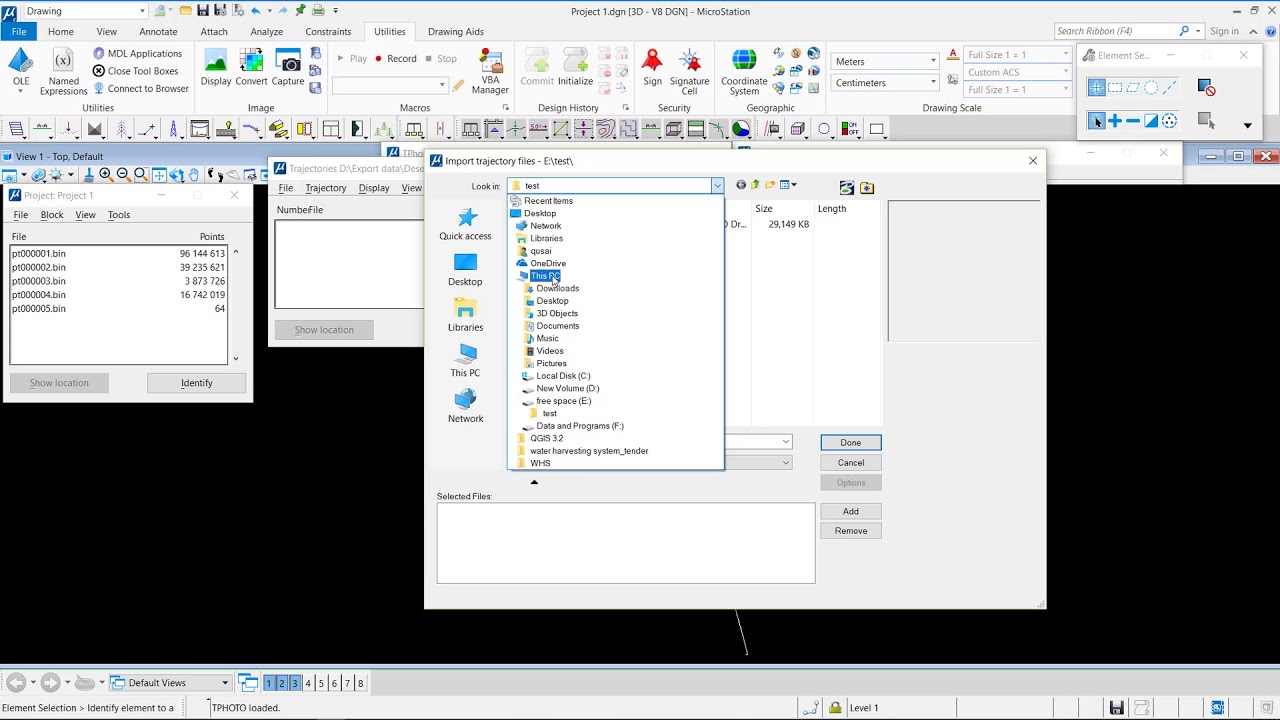Select Circle mode in Element Selection
The height and width of the screenshot is (720, 1280).
click(x=1151, y=88)
